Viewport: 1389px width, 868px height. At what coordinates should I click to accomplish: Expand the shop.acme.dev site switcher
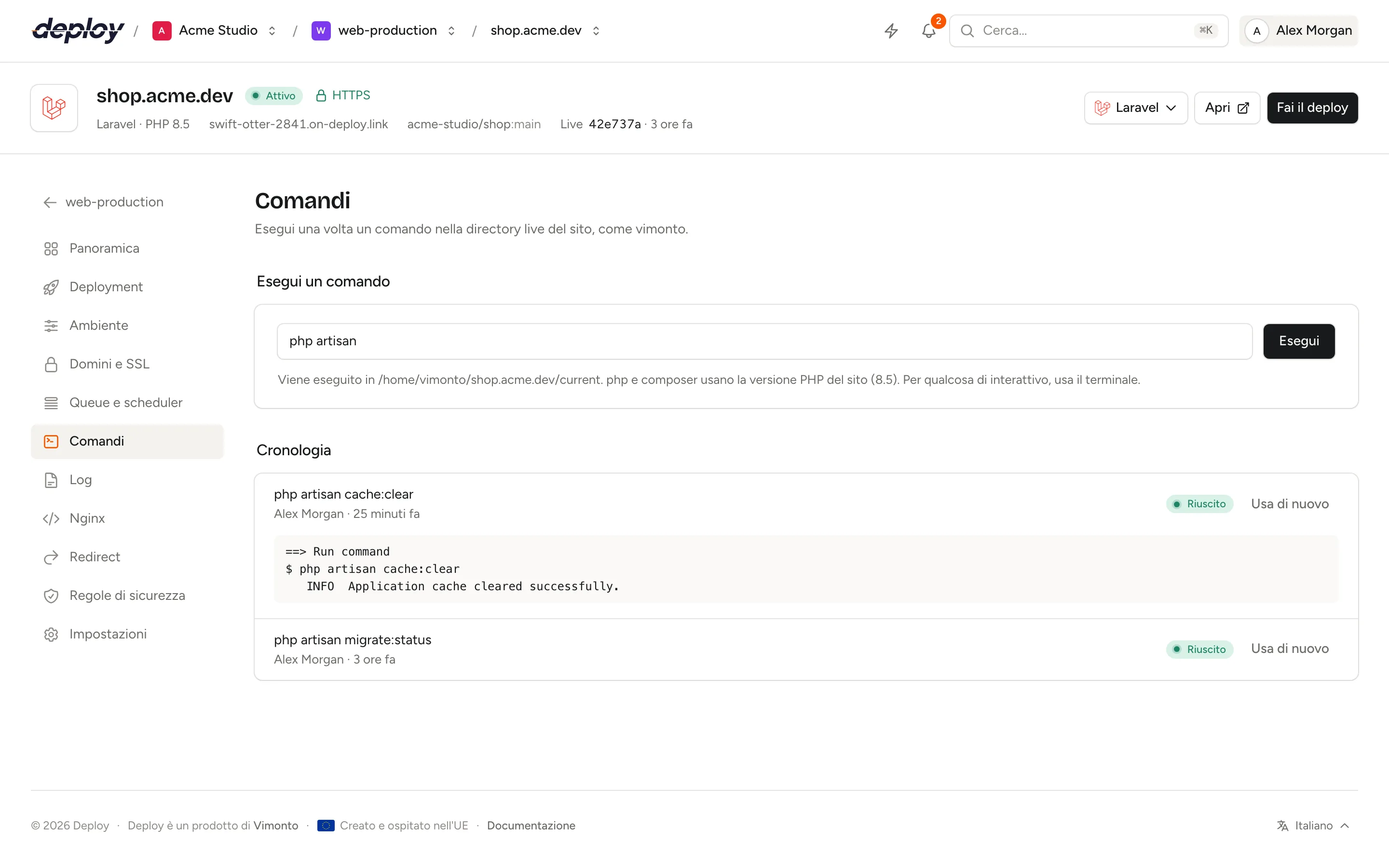(596, 30)
